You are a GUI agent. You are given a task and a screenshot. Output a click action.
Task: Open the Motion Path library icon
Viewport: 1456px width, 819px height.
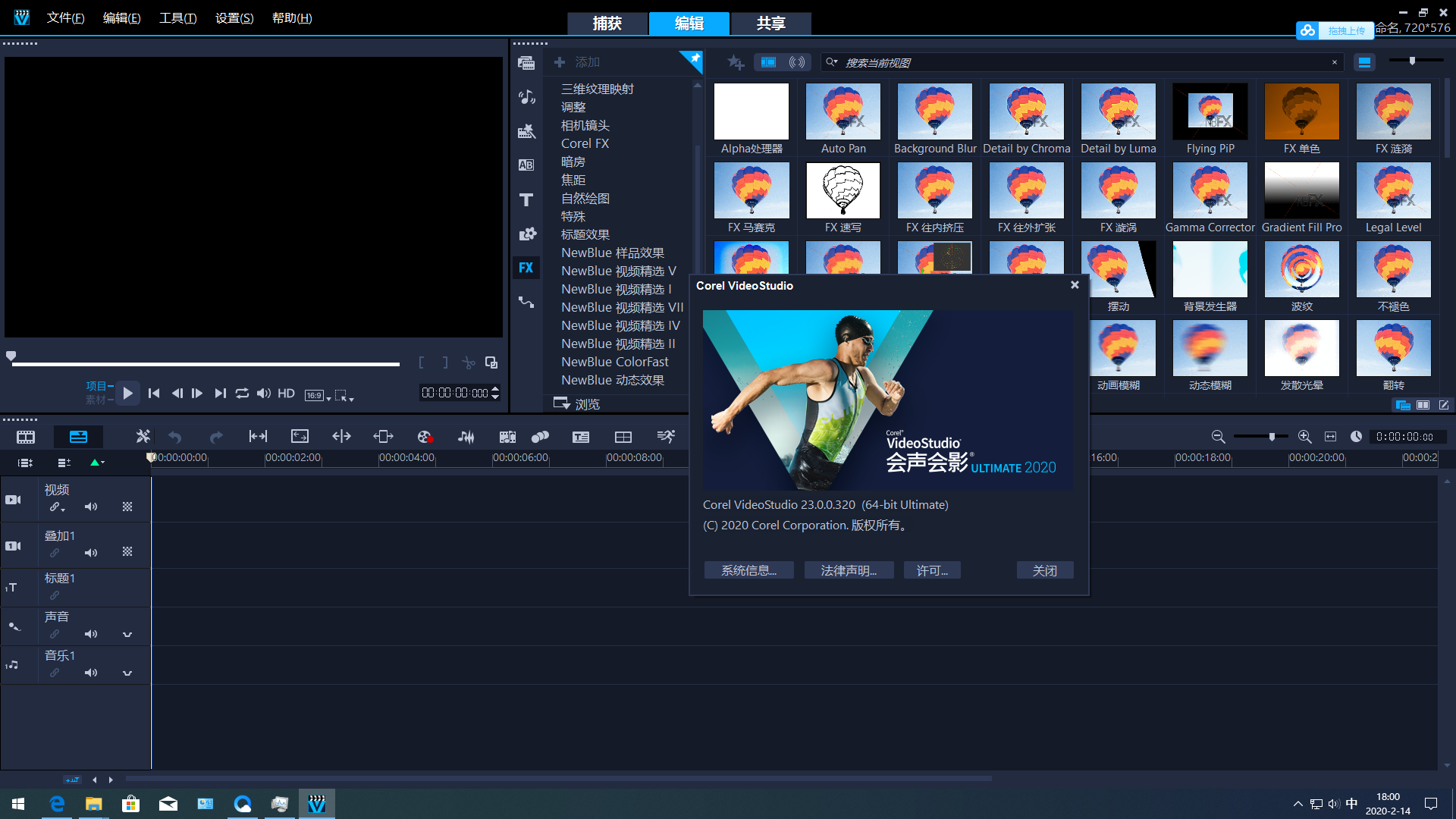[526, 302]
